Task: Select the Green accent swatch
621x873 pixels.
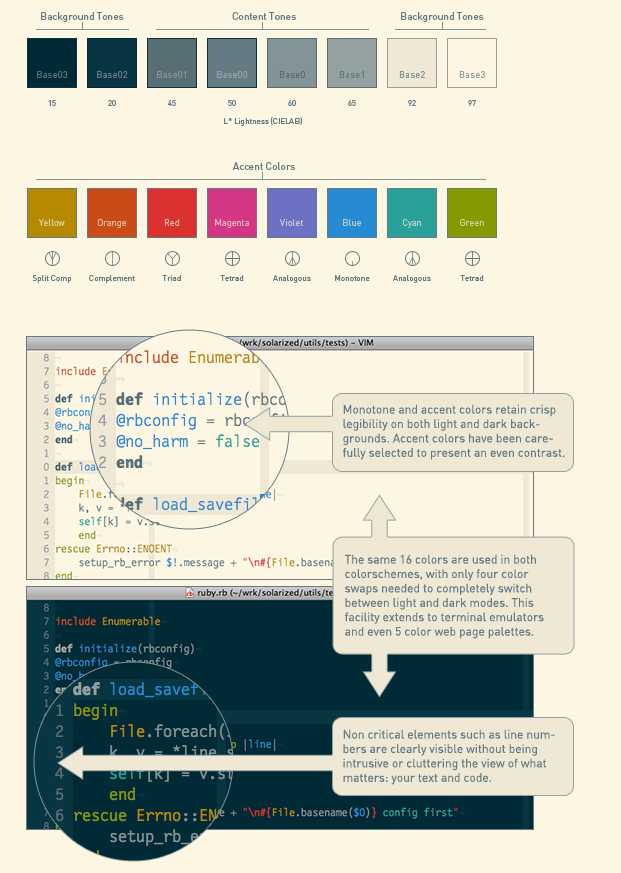Action: click(x=472, y=213)
